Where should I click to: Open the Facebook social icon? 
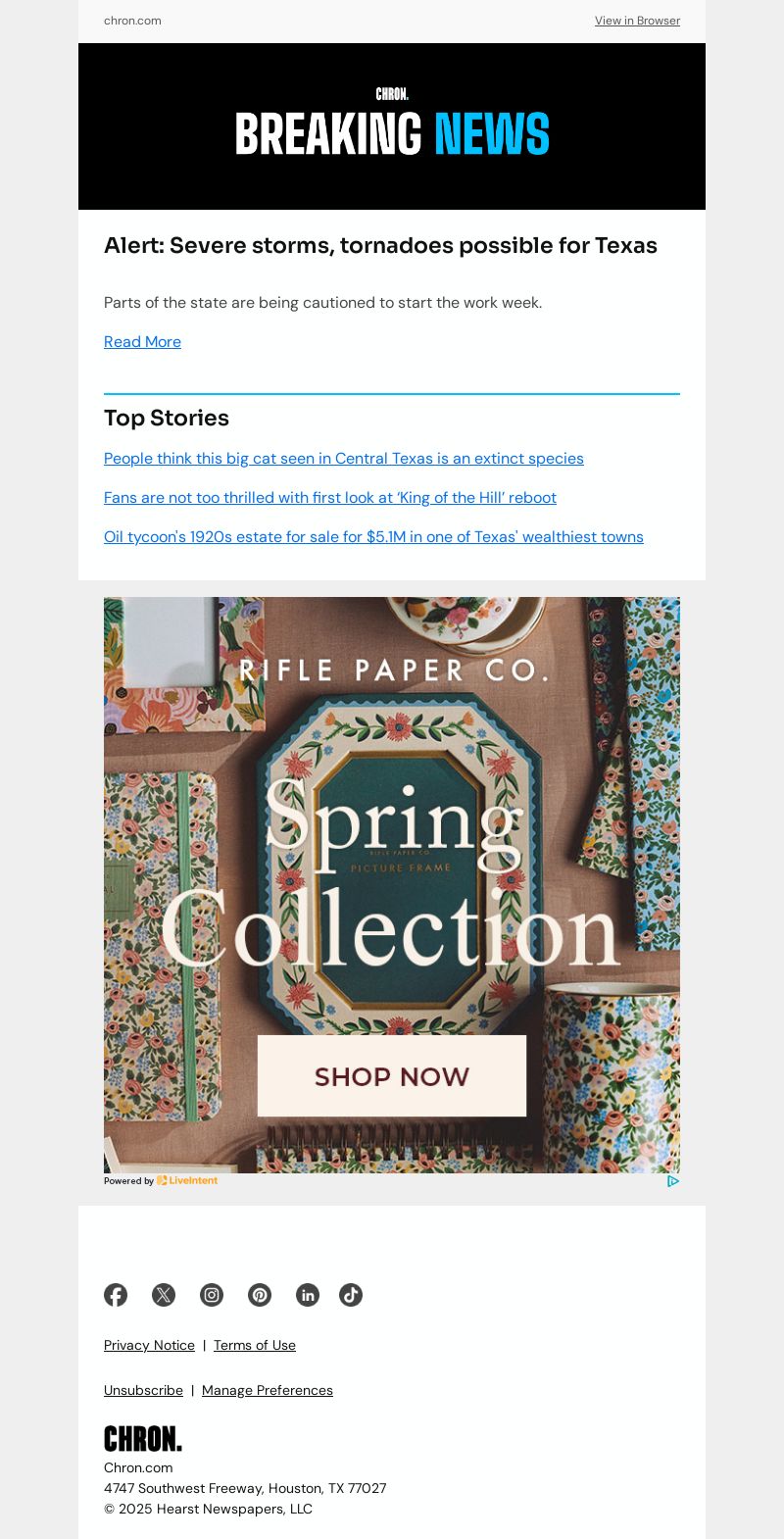point(116,1295)
